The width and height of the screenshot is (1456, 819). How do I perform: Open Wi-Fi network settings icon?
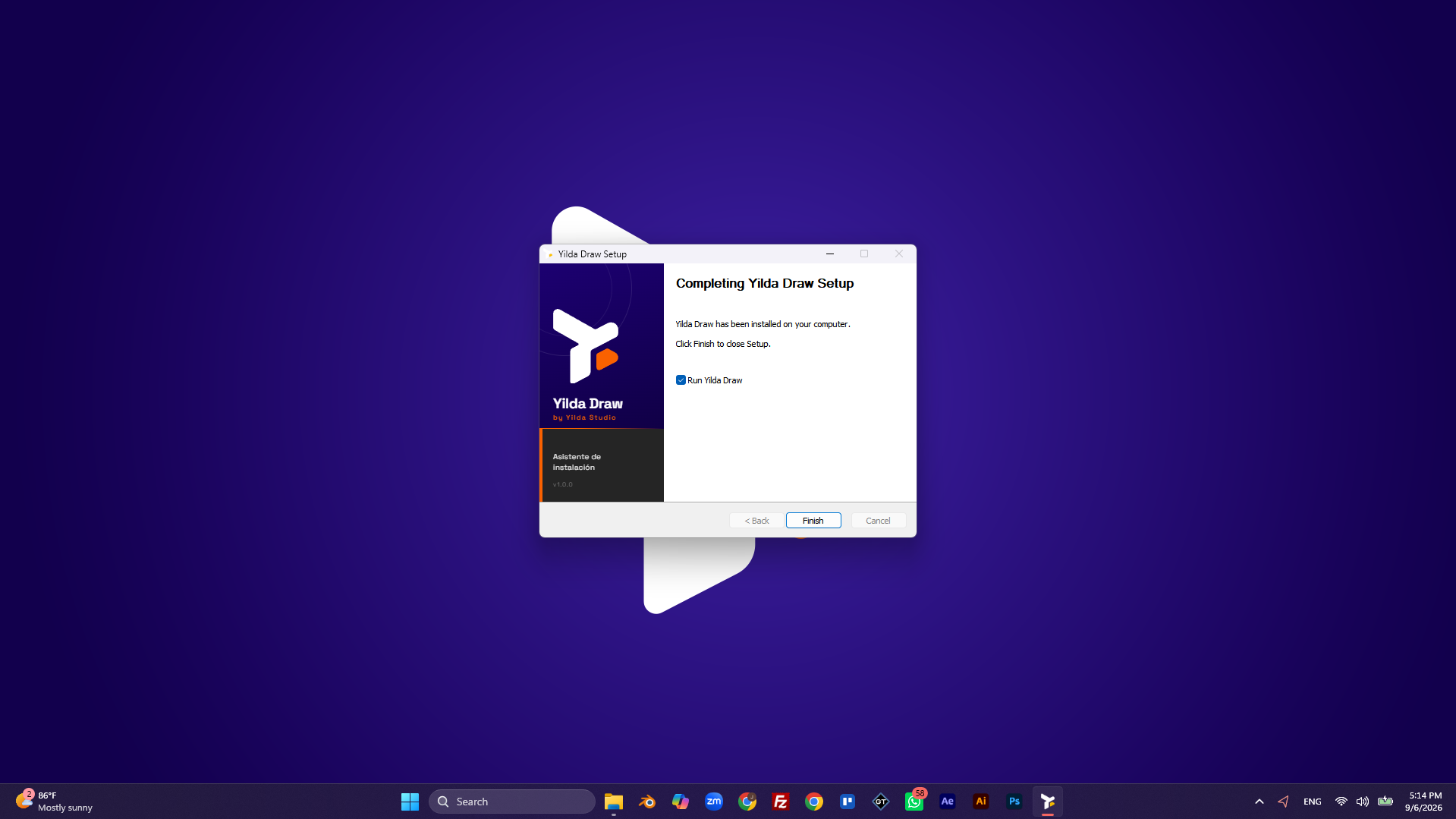[x=1341, y=802]
